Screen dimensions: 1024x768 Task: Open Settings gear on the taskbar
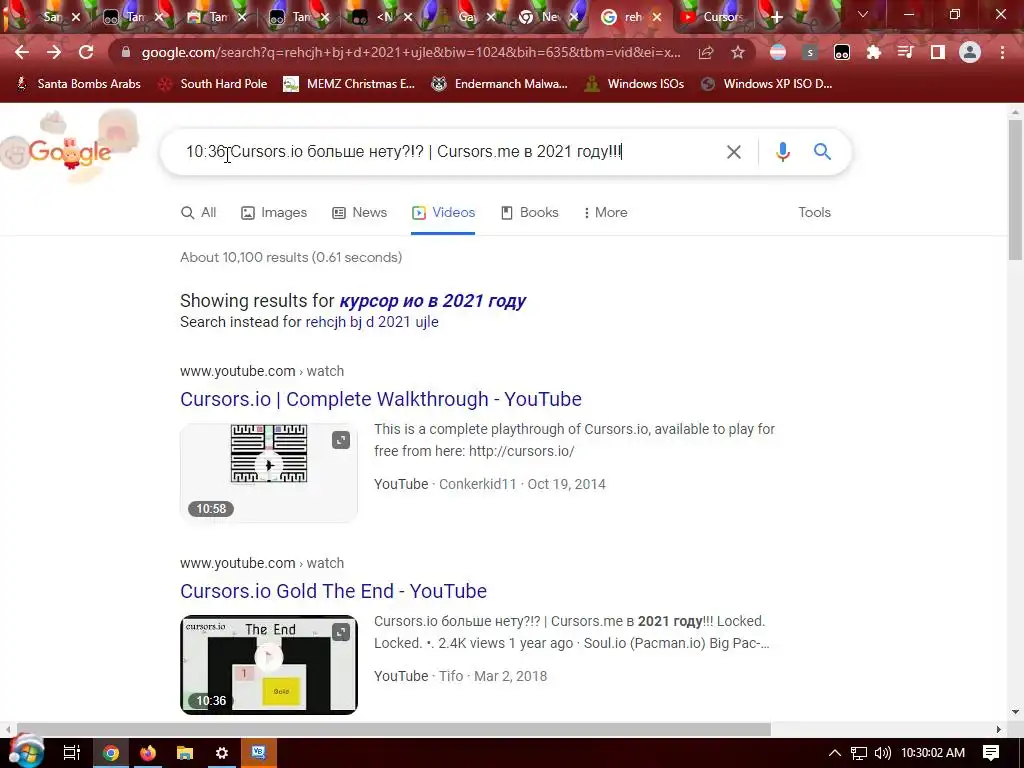click(x=221, y=753)
